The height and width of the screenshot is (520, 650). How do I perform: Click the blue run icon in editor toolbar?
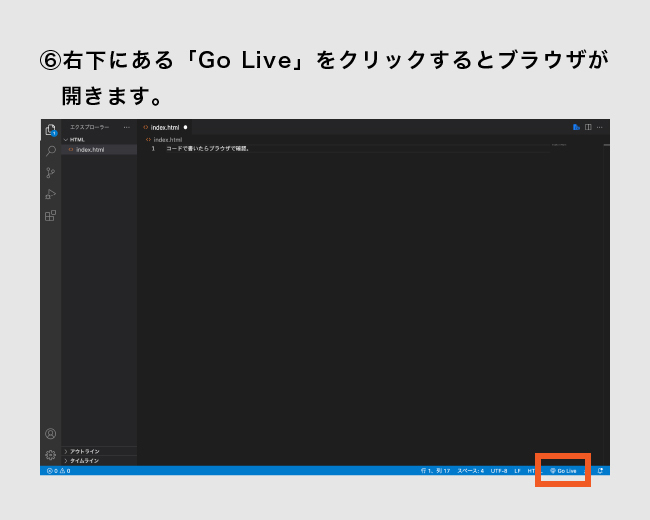(x=576, y=127)
